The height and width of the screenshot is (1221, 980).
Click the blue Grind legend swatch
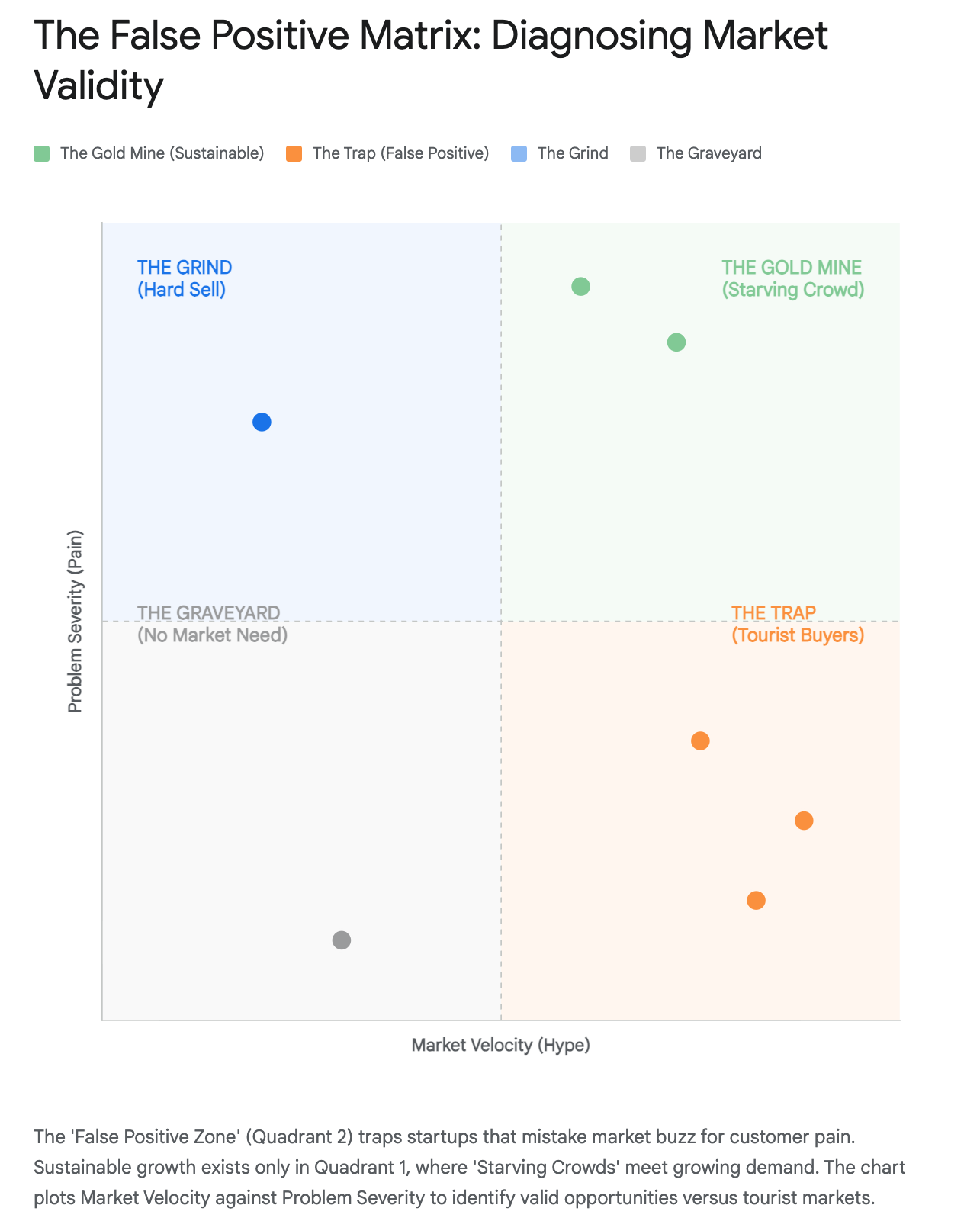coord(519,153)
